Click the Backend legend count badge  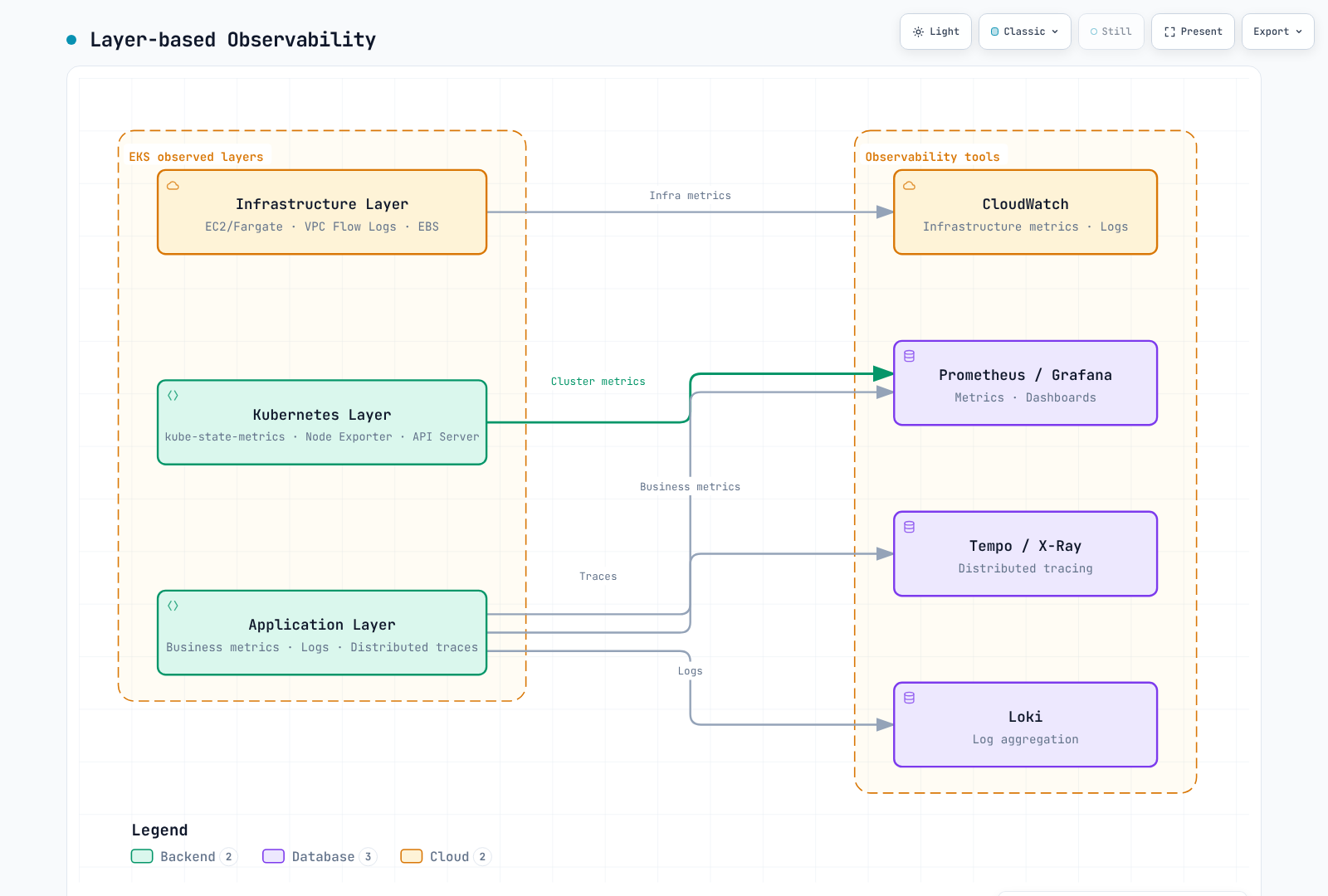coord(228,856)
